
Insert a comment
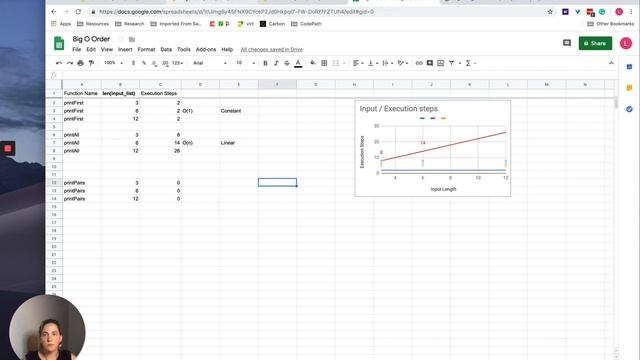pos(430,63)
